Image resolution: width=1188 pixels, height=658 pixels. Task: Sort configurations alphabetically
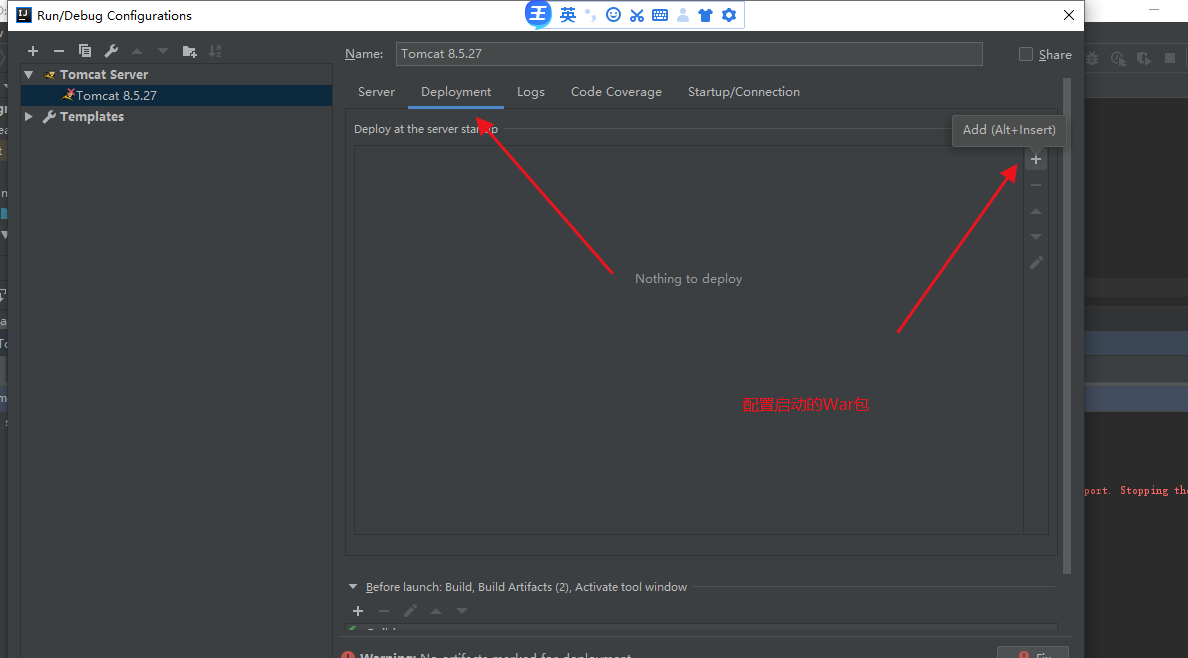[x=215, y=51]
